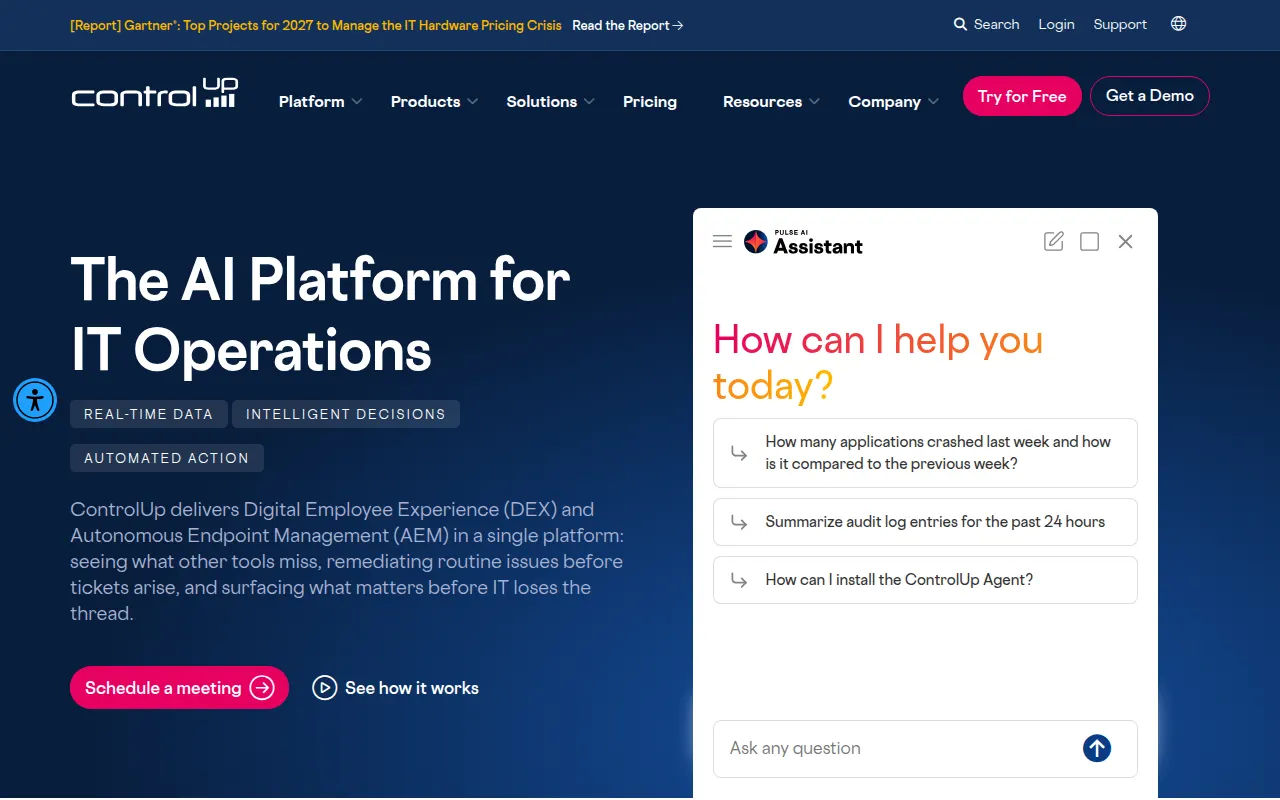Send the question with the up arrow
Viewport: 1280px width, 800px height.
coord(1097,748)
